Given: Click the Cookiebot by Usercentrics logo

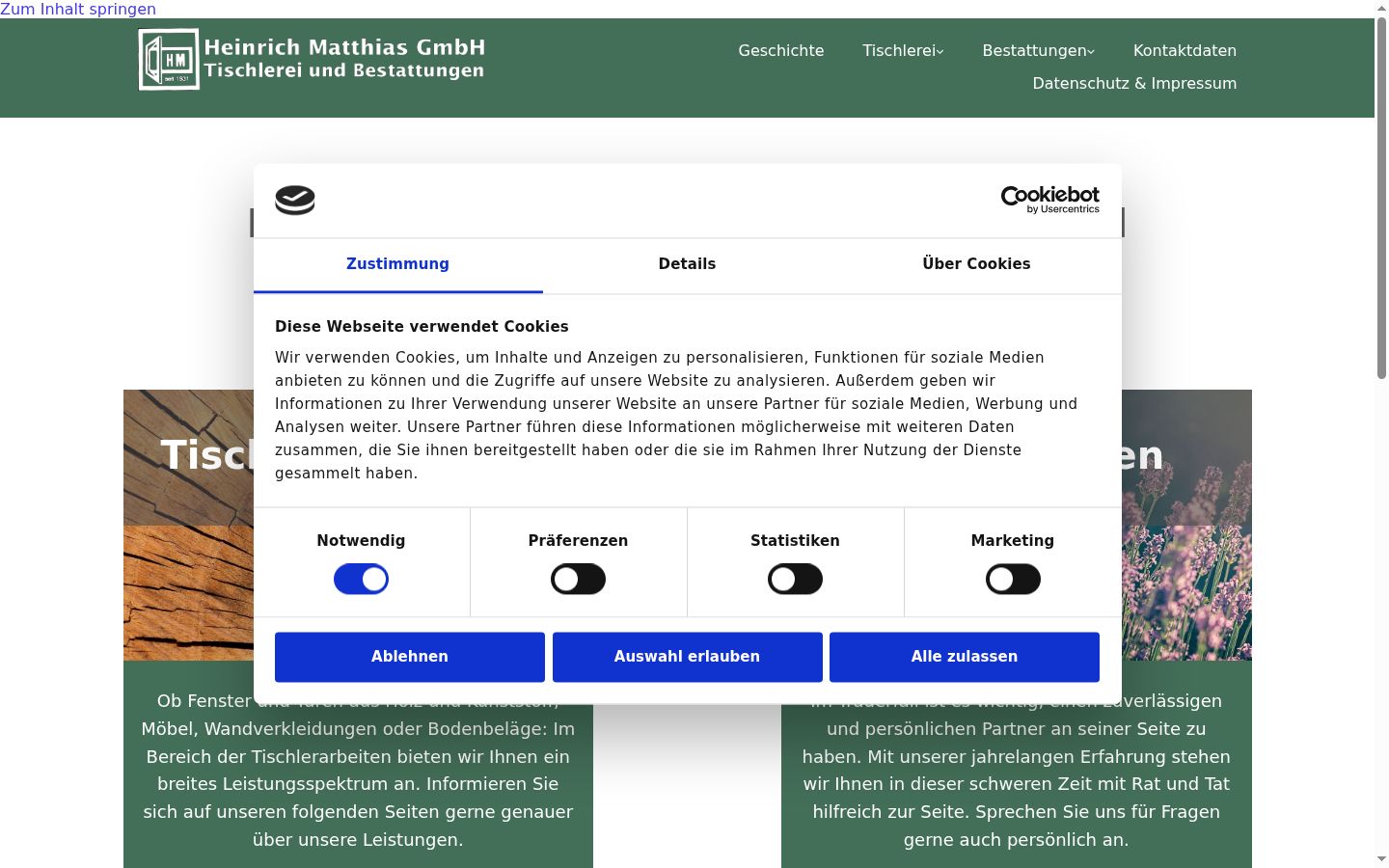Looking at the screenshot, I should tap(1049, 200).
